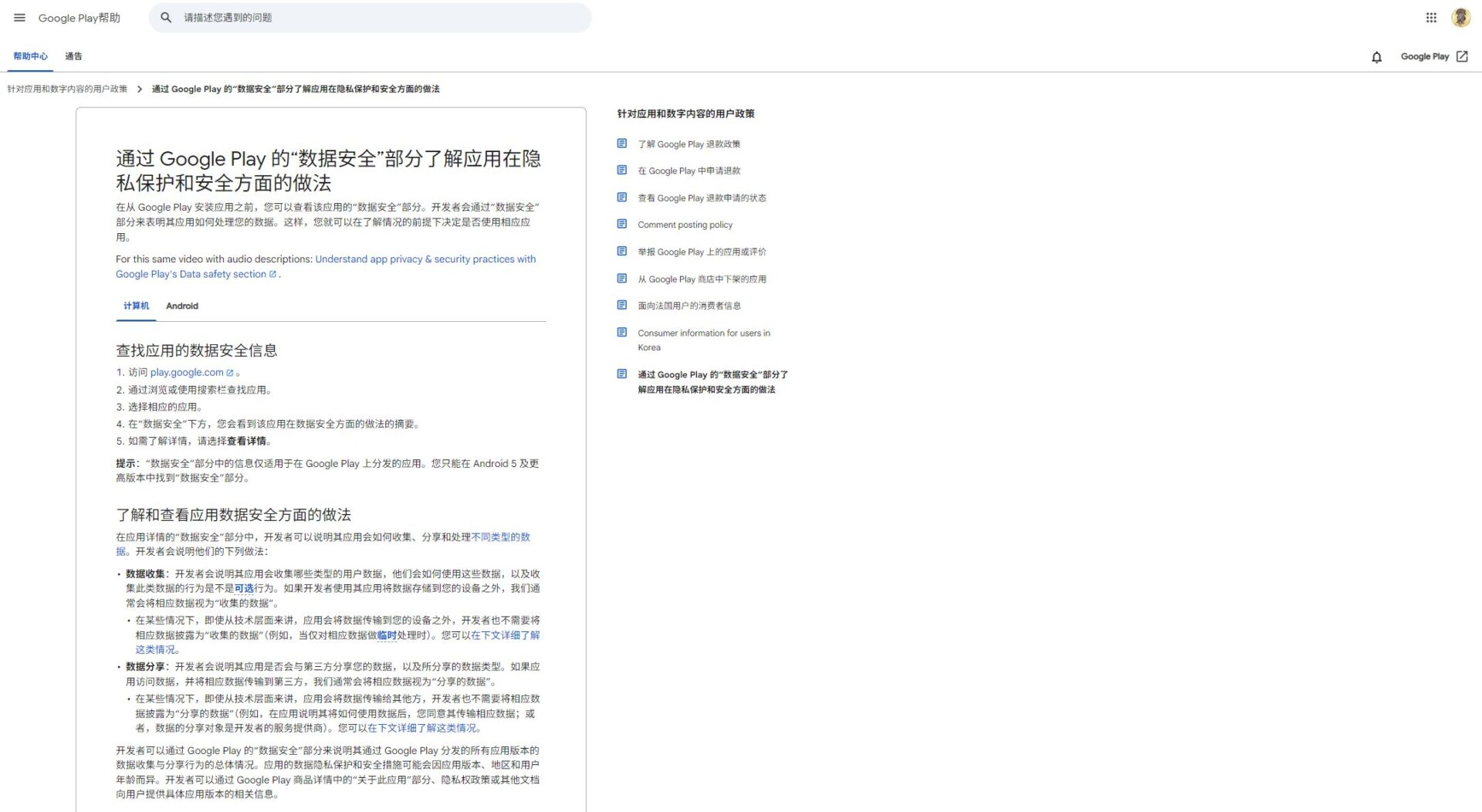Open the 针对应用和数字内容的用户政策 breadcrumb
Image resolution: width=1482 pixels, height=812 pixels.
click(67, 90)
